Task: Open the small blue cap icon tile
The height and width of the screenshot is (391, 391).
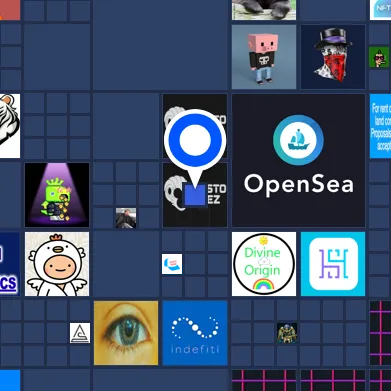Action: coord(172,264)
